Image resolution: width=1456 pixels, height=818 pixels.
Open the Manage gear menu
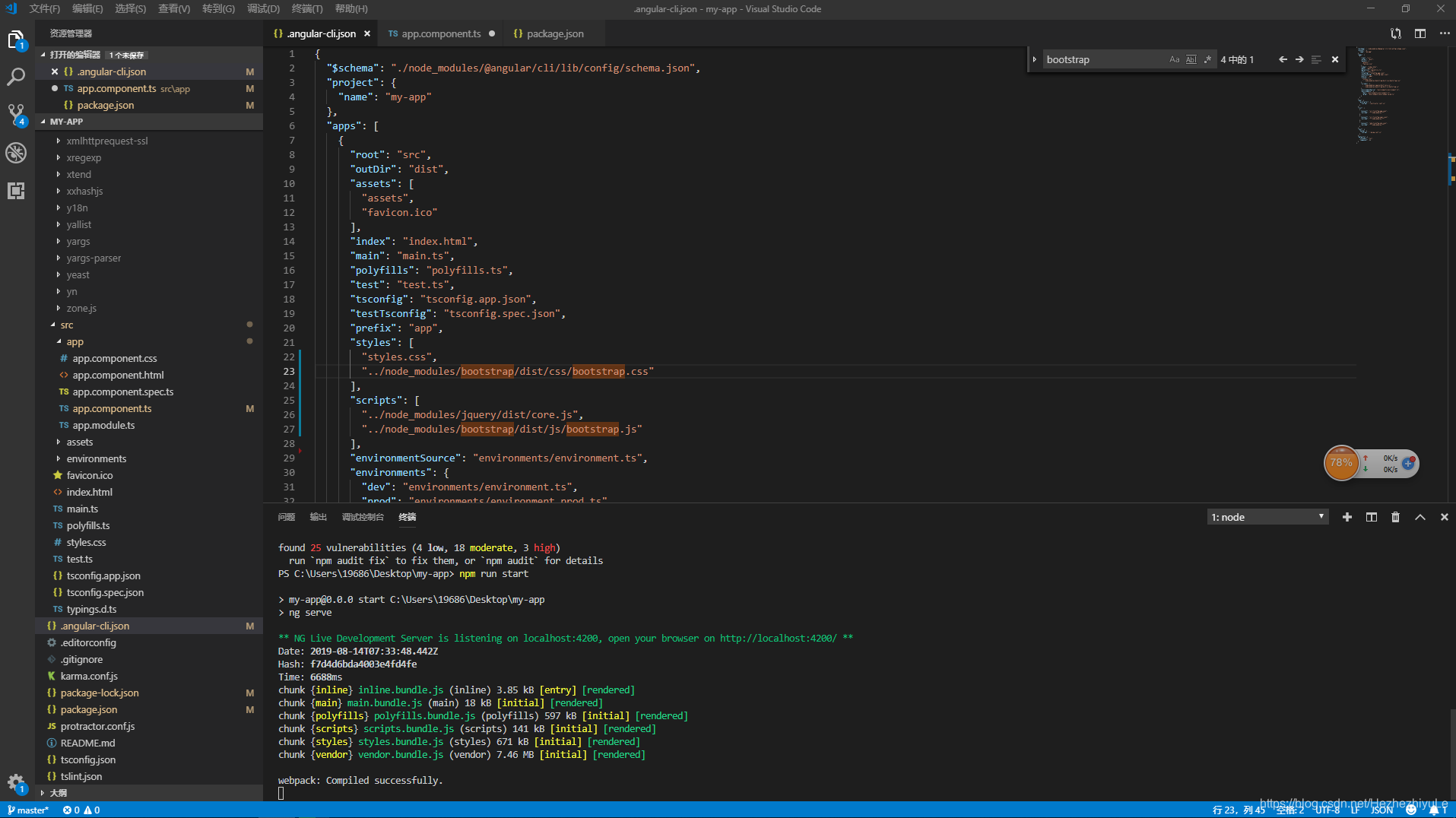16,782
